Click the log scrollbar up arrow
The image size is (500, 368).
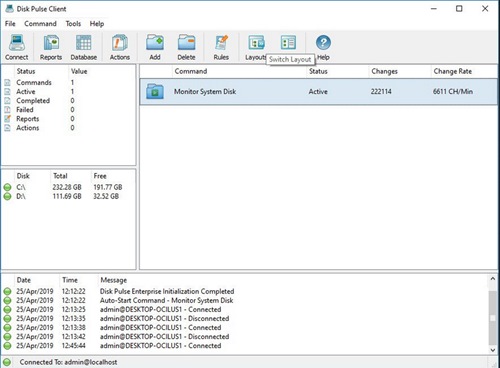493,279
